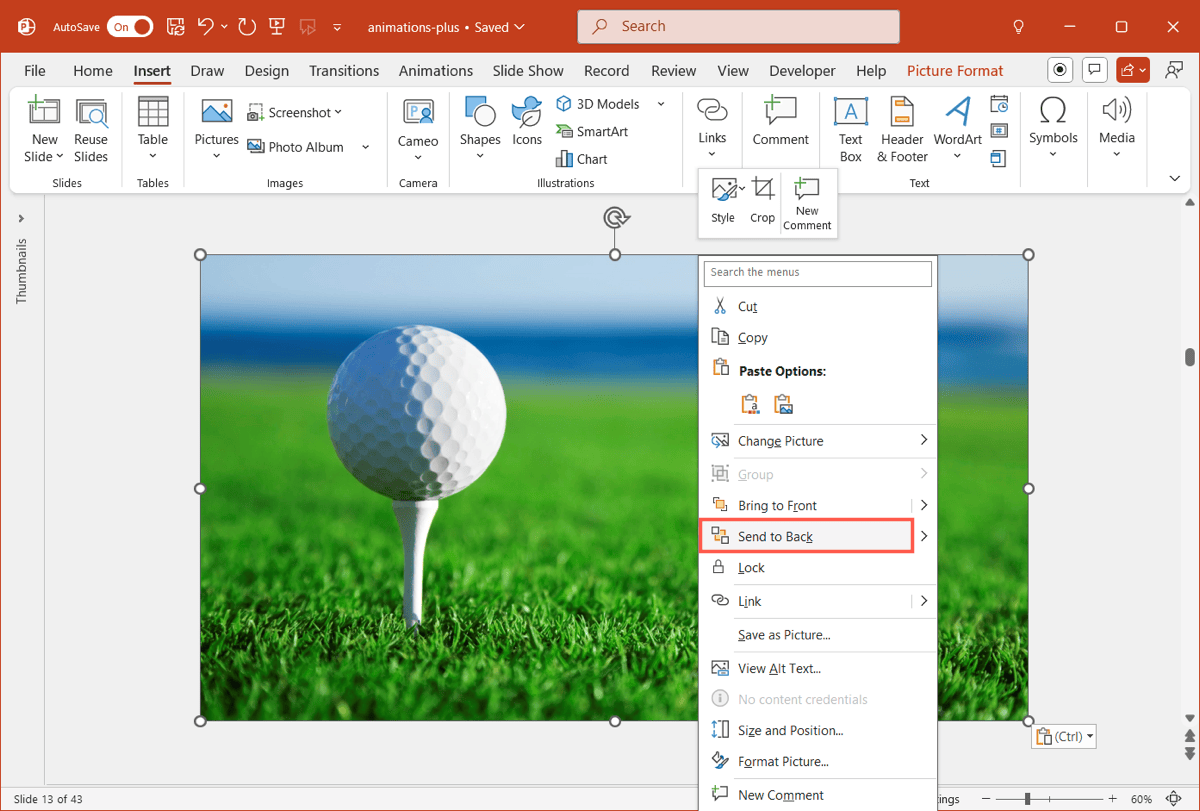The height and width of the screenshot is (811, 1200).
Task: Switch to the Design tab
Action: (x=266, y=70)
